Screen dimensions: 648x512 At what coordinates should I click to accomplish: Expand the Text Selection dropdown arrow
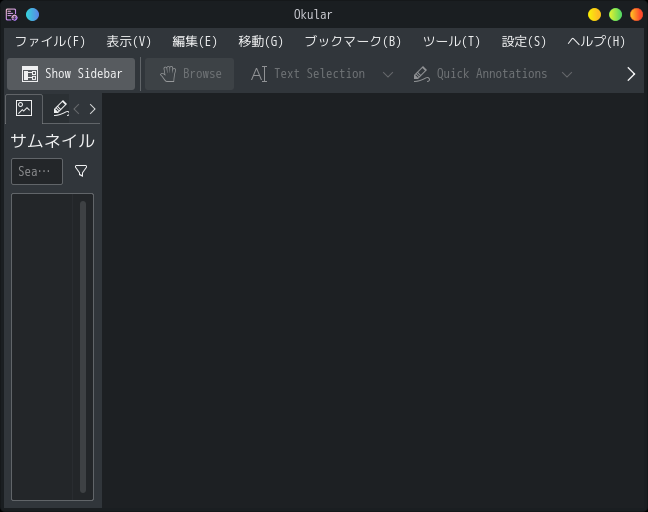(388, 74)
